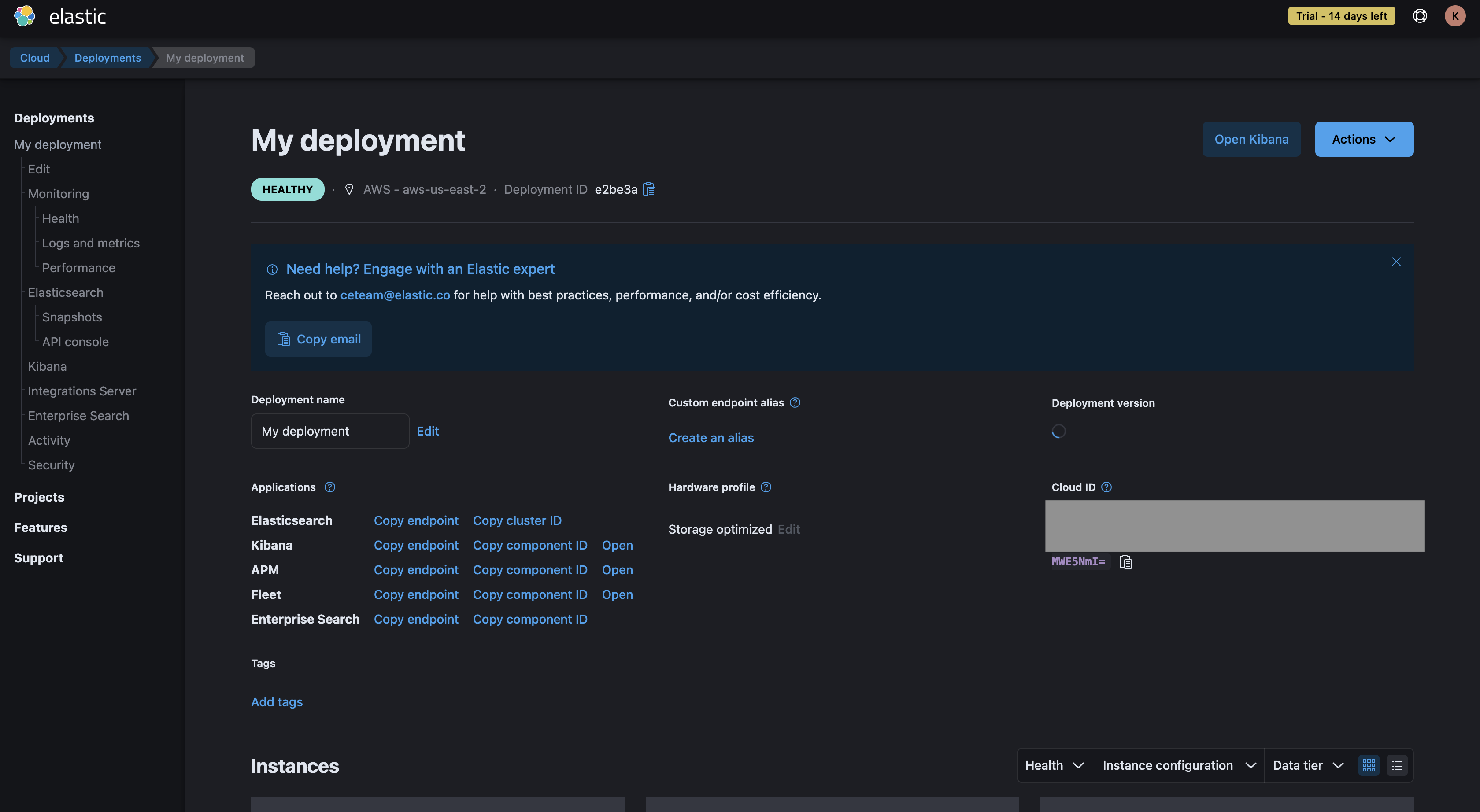1480x812 pixels.
Task: Click the location pin icon
Action: [x=349, y=189]
